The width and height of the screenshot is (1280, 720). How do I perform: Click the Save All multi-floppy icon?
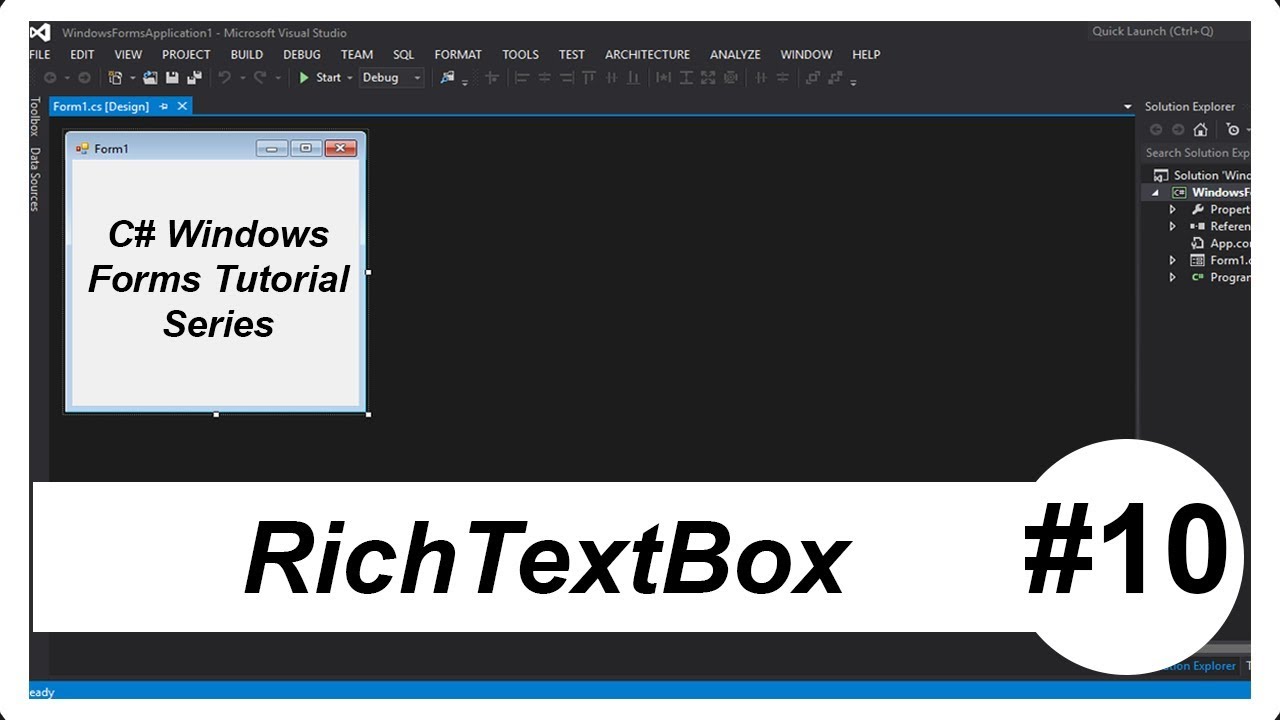pos(194,78)
